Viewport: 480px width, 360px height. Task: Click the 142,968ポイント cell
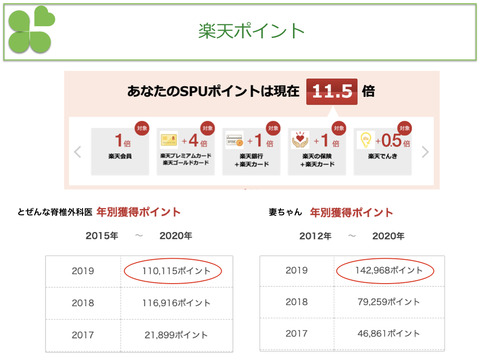click(x=389, y=270)
